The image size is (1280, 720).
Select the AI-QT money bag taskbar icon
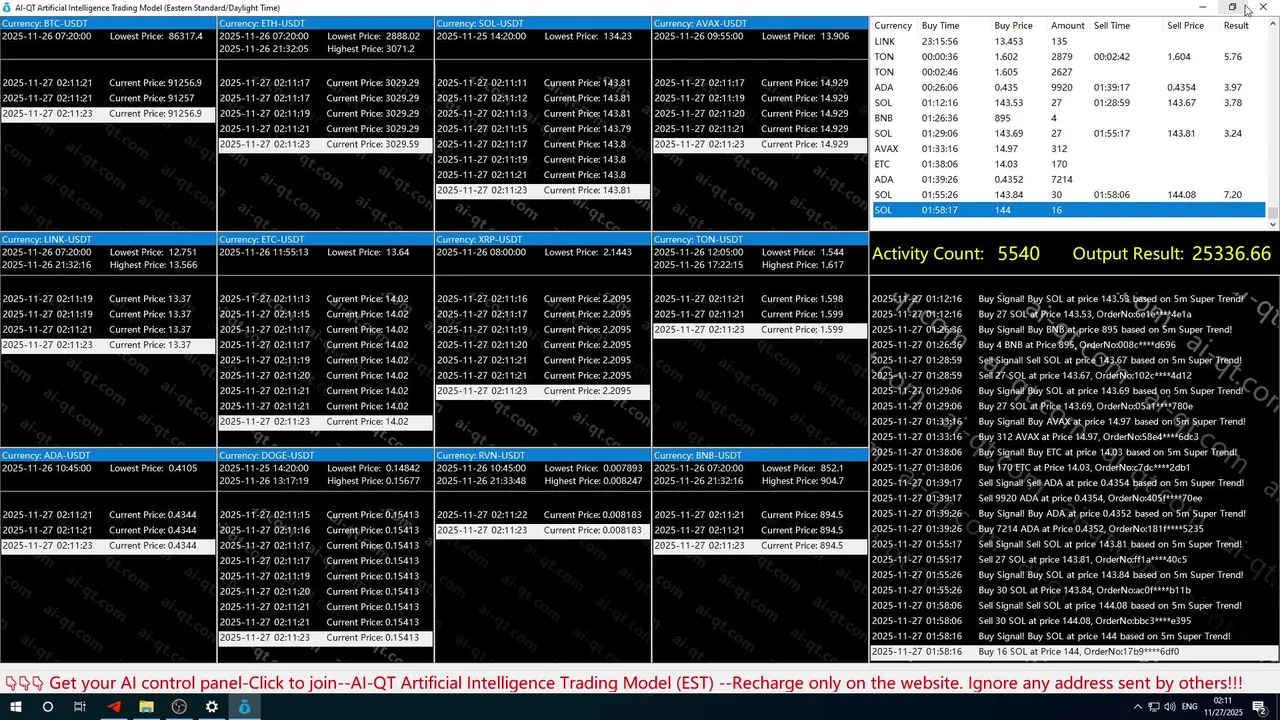[245, 707]
